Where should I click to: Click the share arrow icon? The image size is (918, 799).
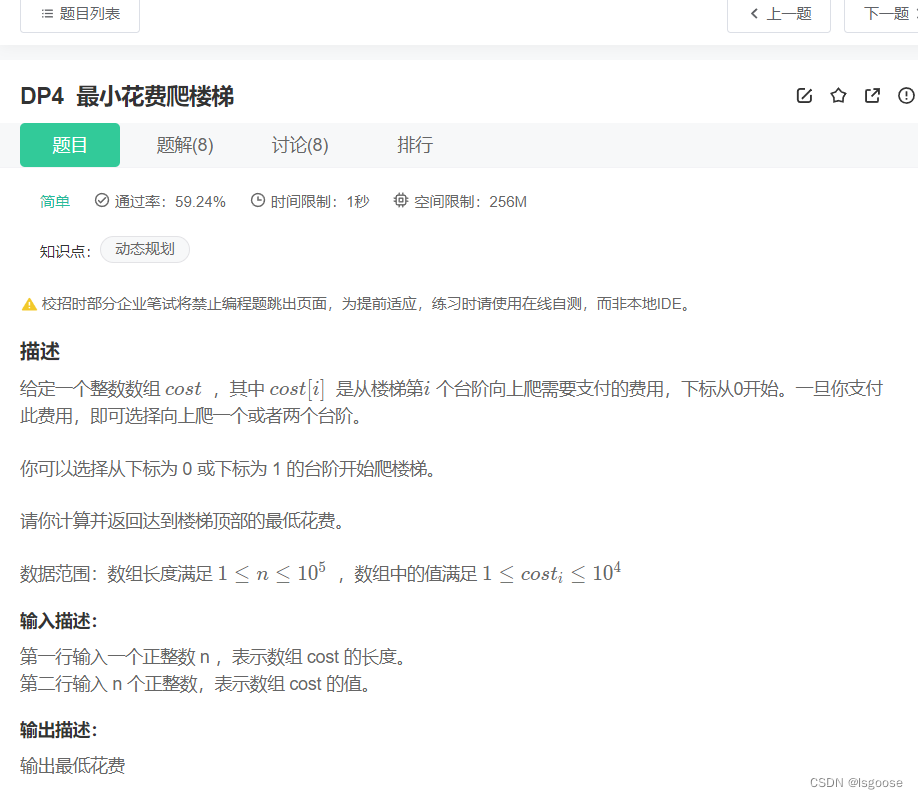(872, 96)
